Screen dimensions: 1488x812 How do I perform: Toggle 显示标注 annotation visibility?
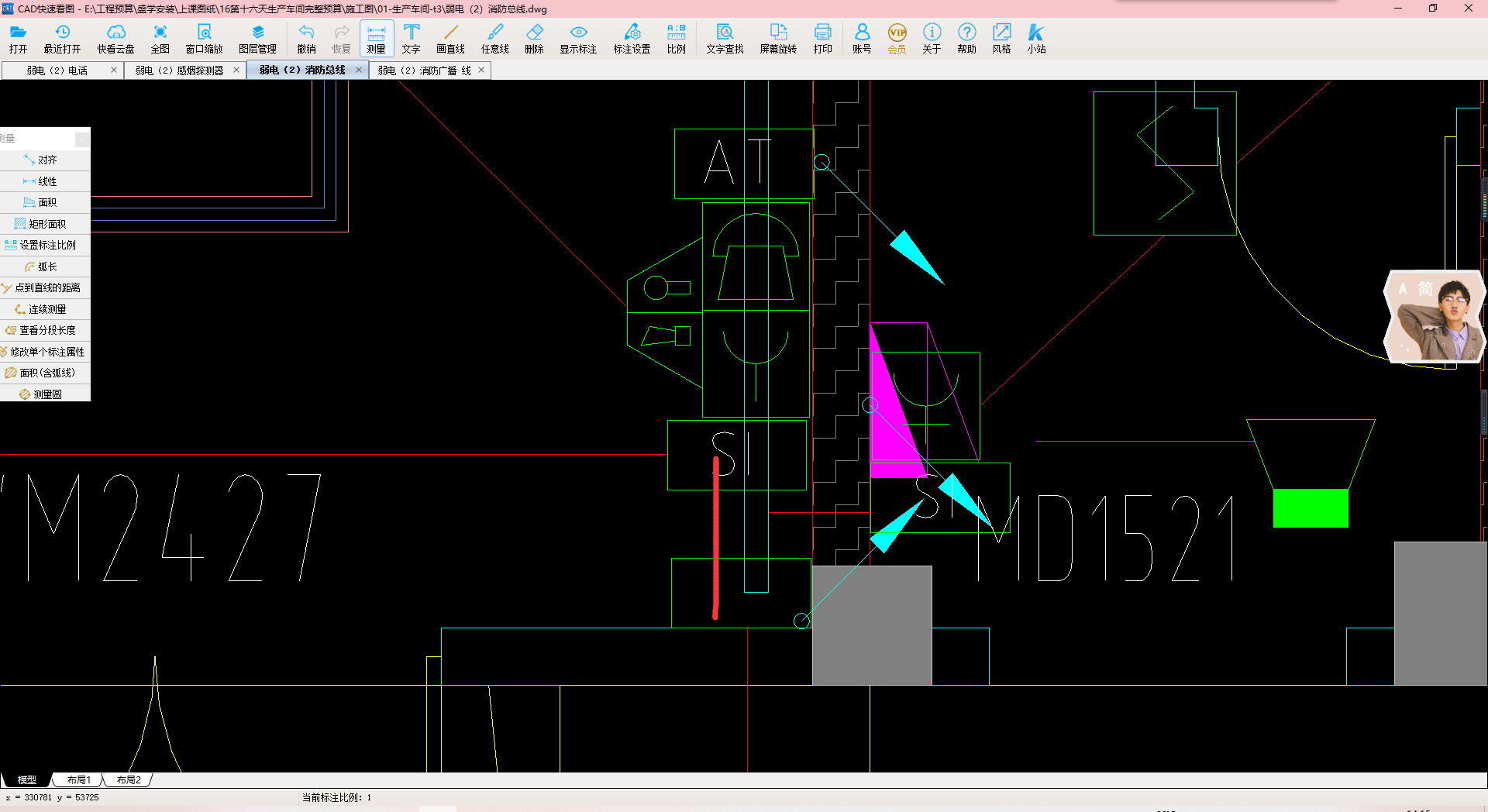578,38
